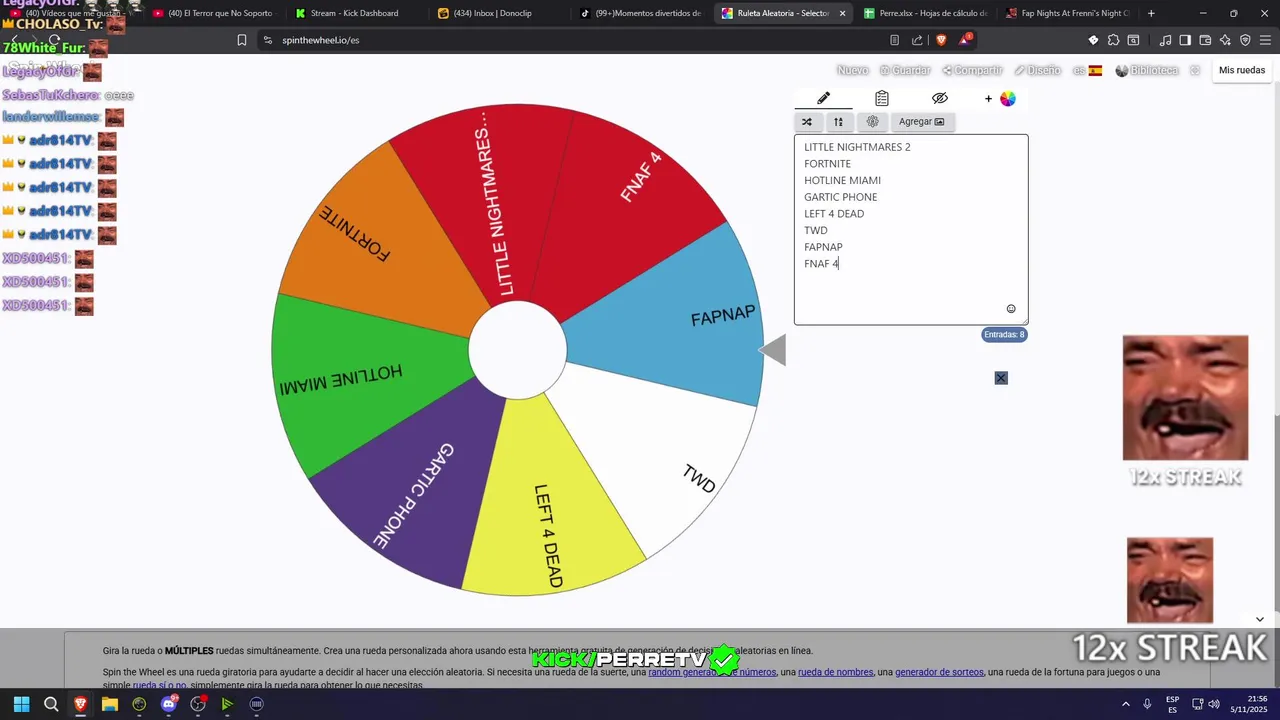Open the browser main menu

1265,40
